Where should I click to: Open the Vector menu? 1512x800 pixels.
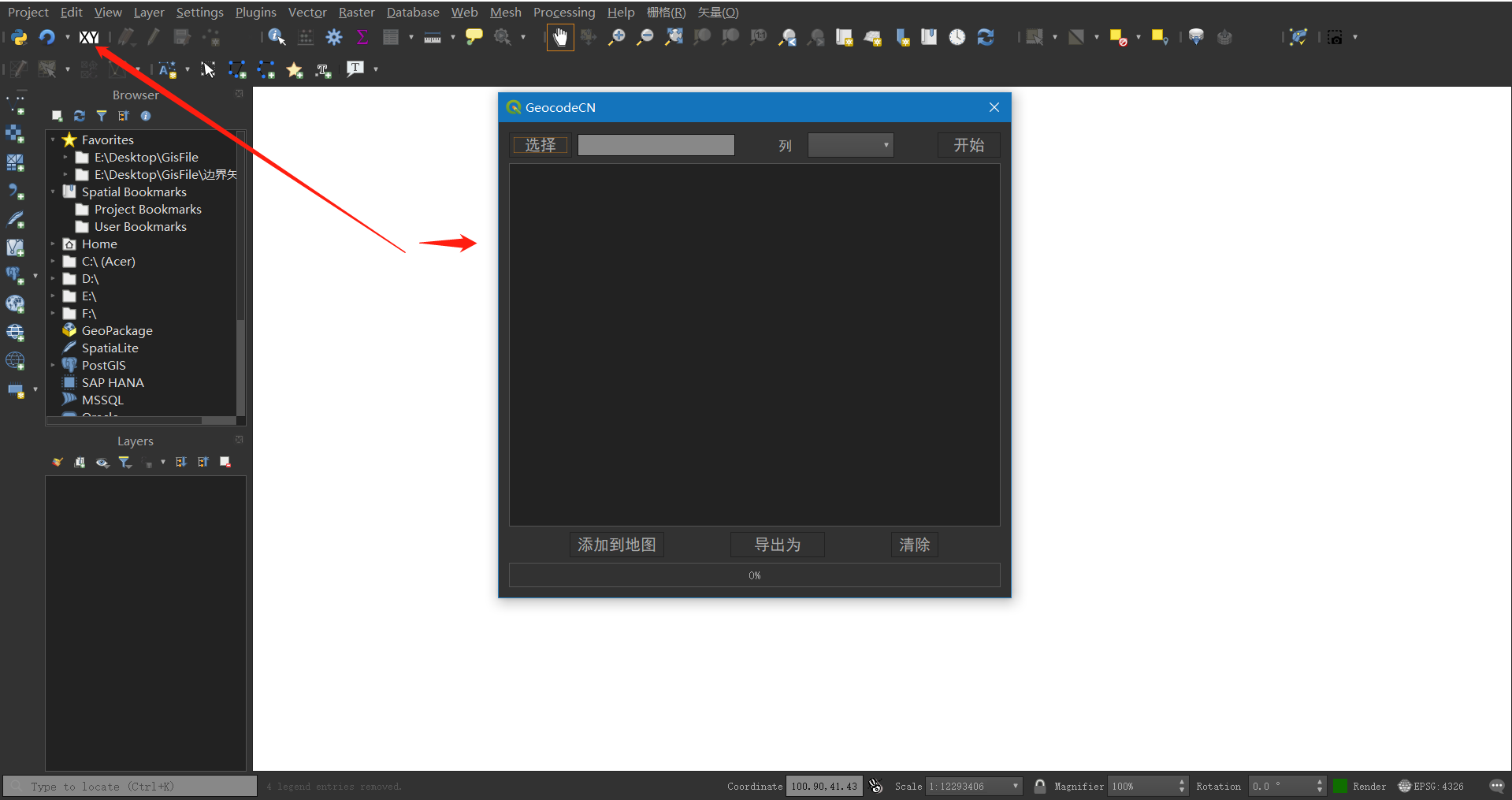[306, 12]
